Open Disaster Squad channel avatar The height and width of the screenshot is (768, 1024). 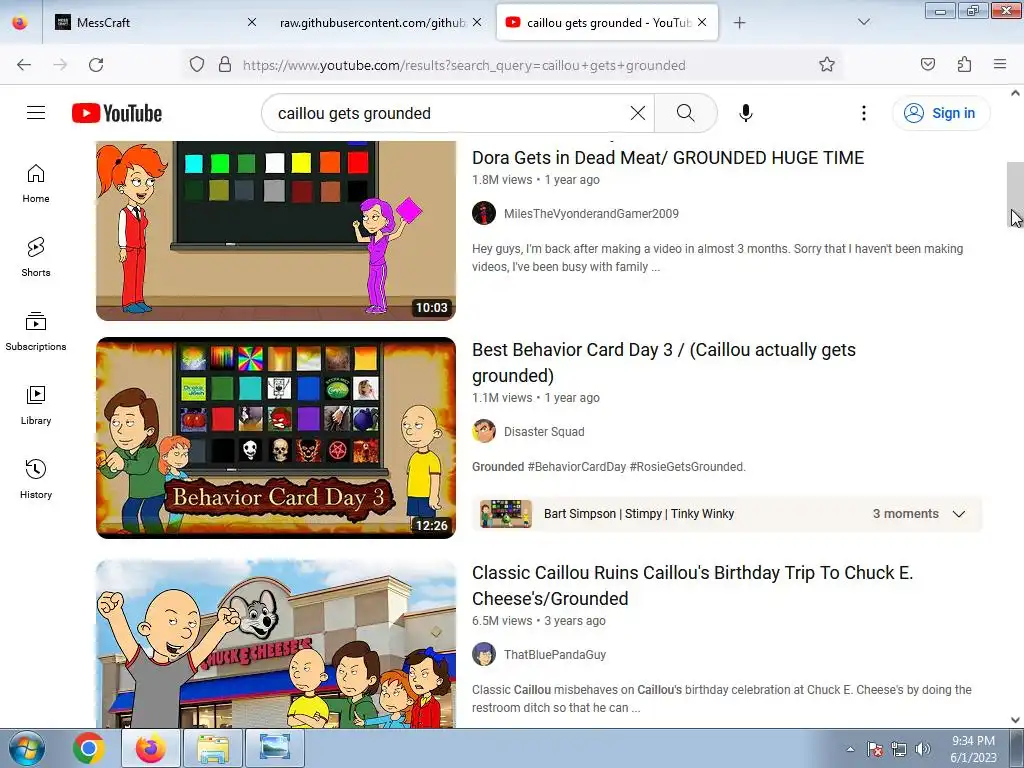click(484, 432)
